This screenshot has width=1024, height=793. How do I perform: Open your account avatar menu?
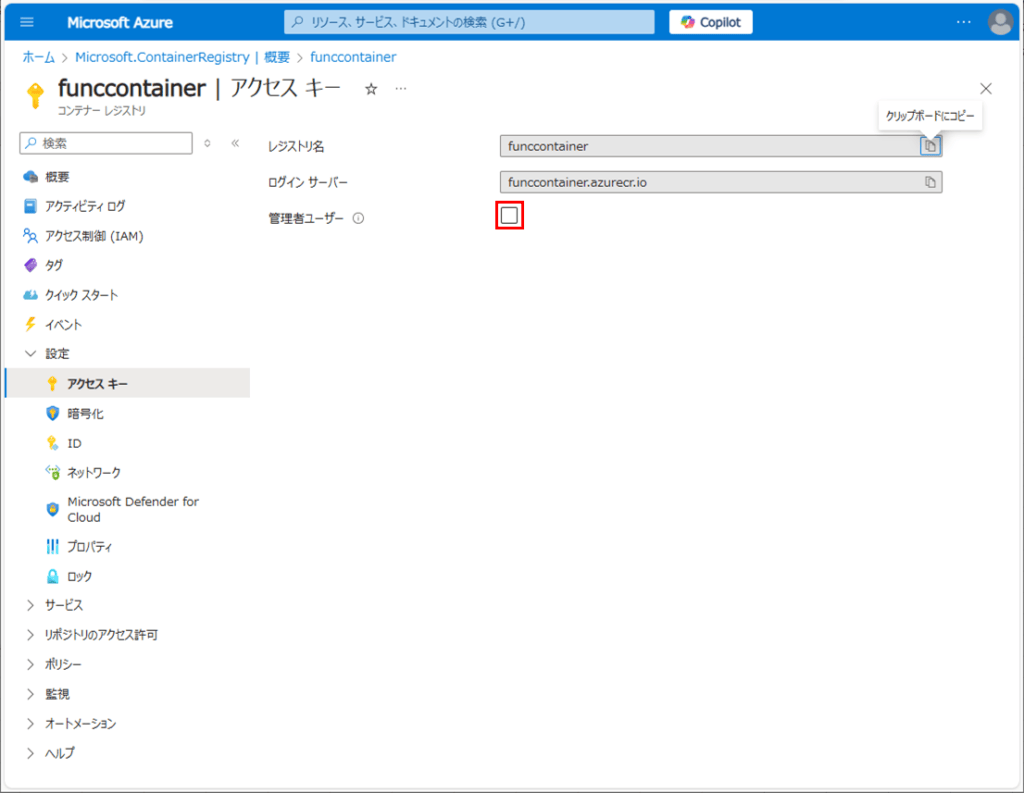1000,21
